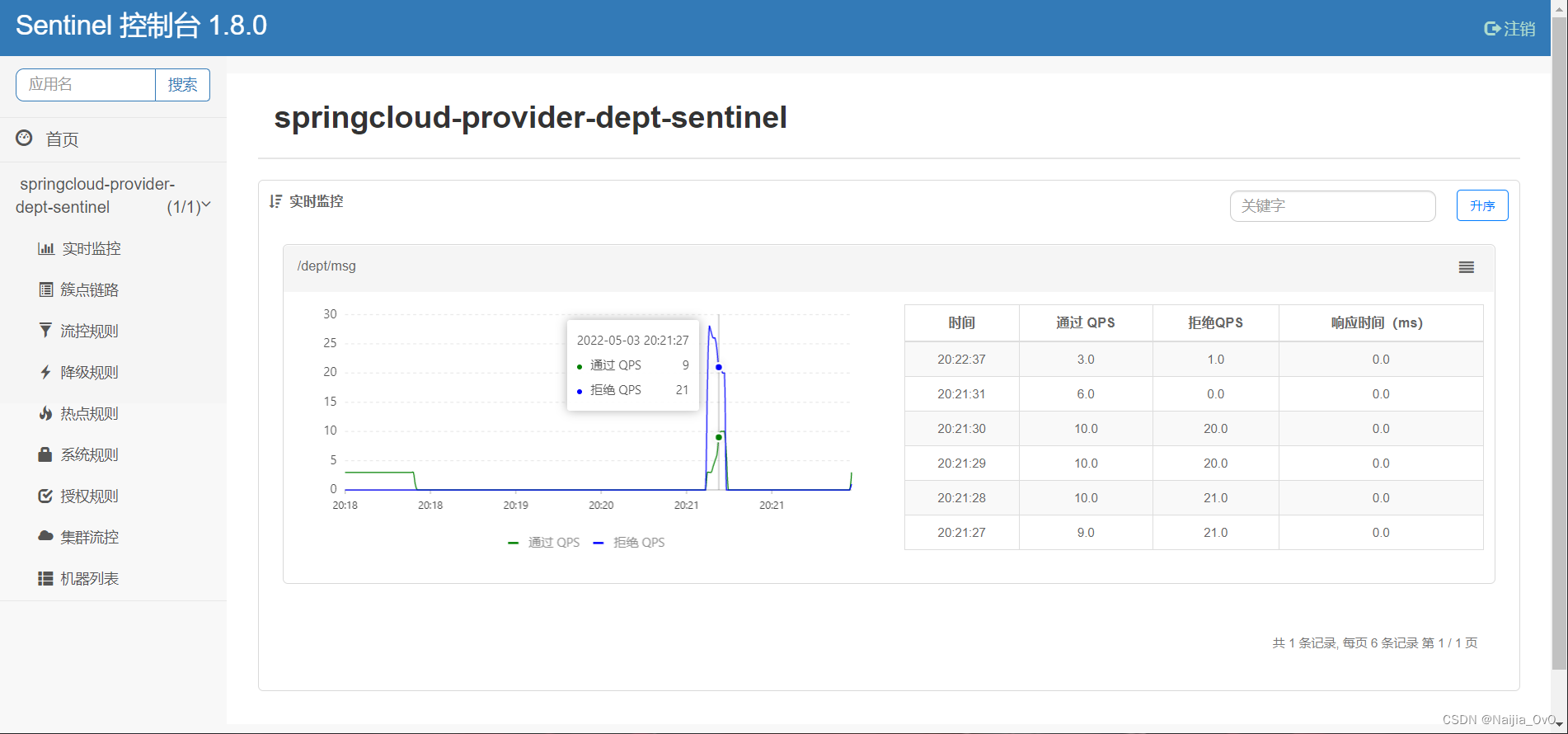The image size is (1568, 734).
Task: Click the /dept/msg resource title
Action: [326, 266]
